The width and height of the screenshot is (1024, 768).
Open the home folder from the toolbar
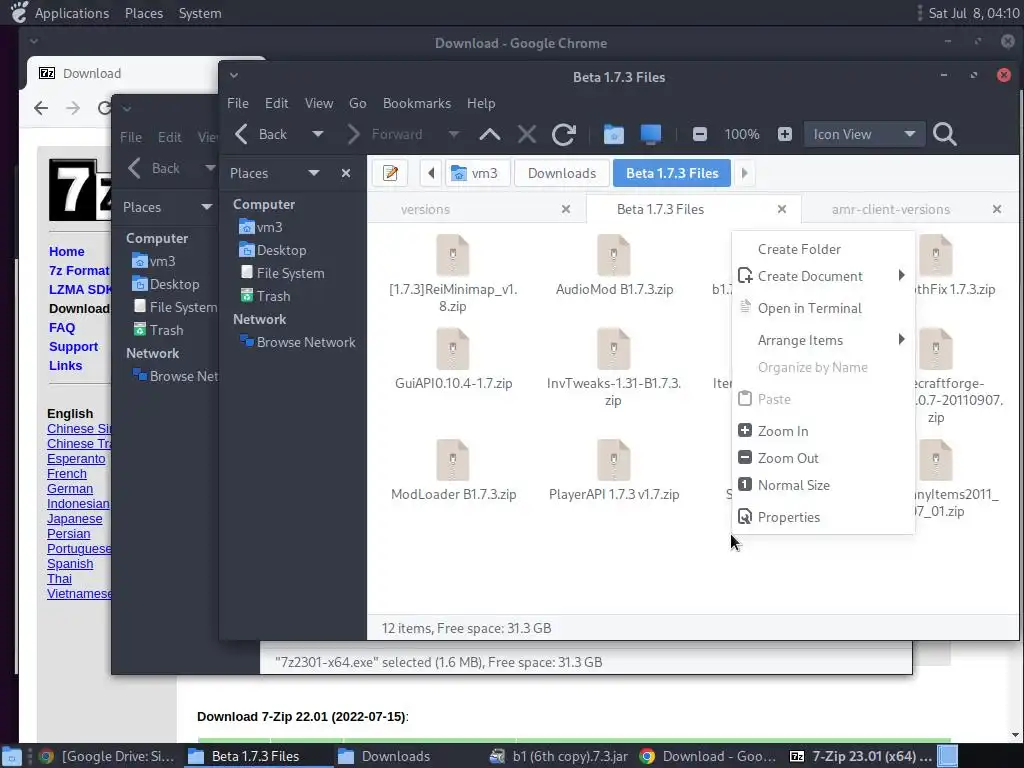pos(613,135)
